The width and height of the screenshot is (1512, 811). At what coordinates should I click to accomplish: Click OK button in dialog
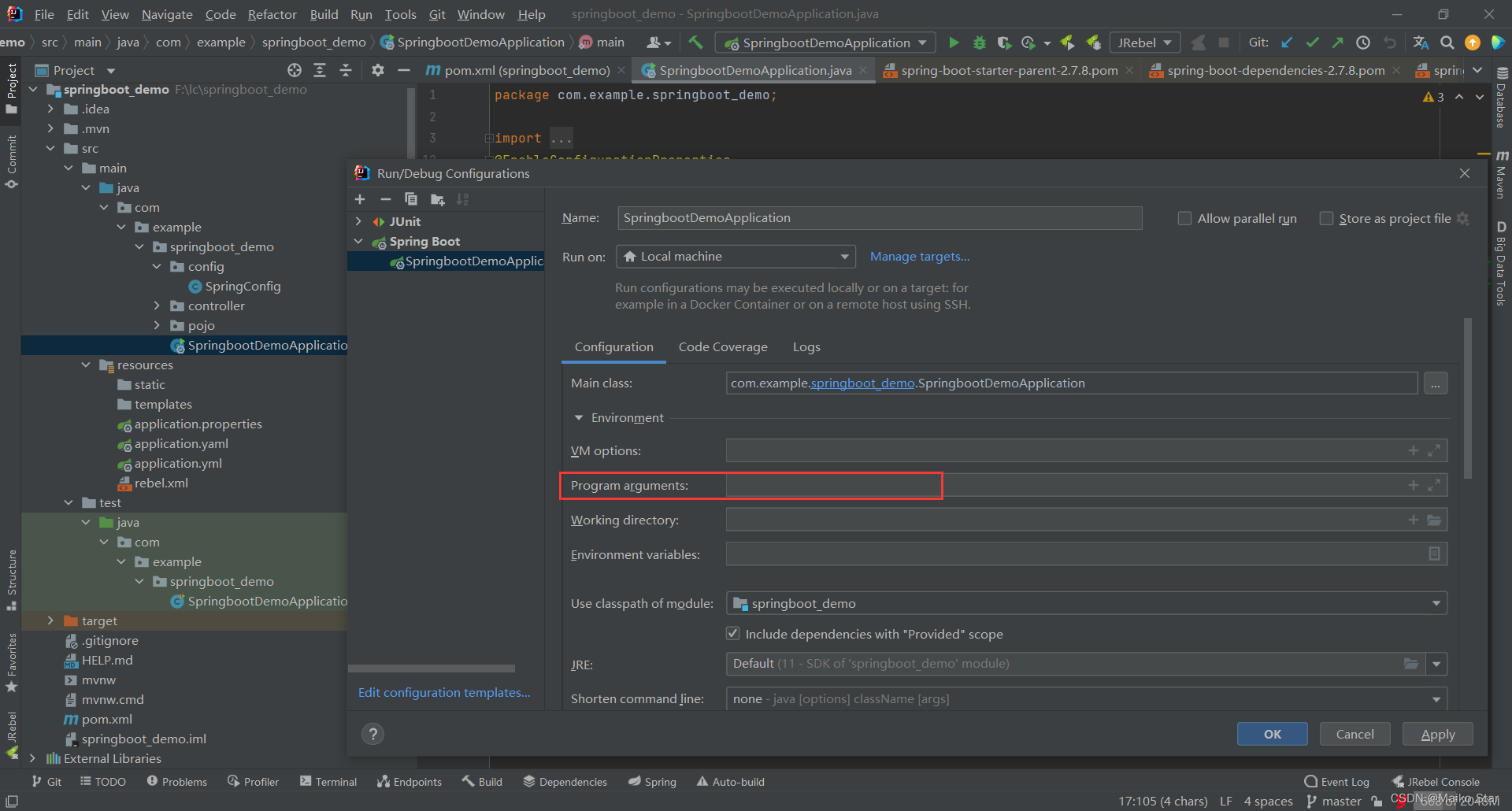pos(1273,734)
